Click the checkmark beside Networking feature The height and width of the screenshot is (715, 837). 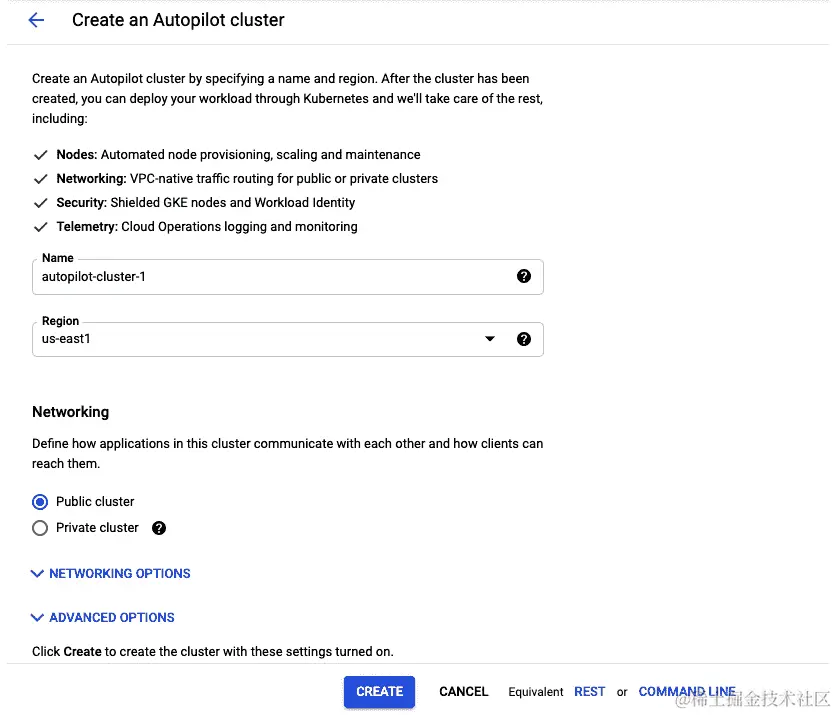click(x=41, y=179)
